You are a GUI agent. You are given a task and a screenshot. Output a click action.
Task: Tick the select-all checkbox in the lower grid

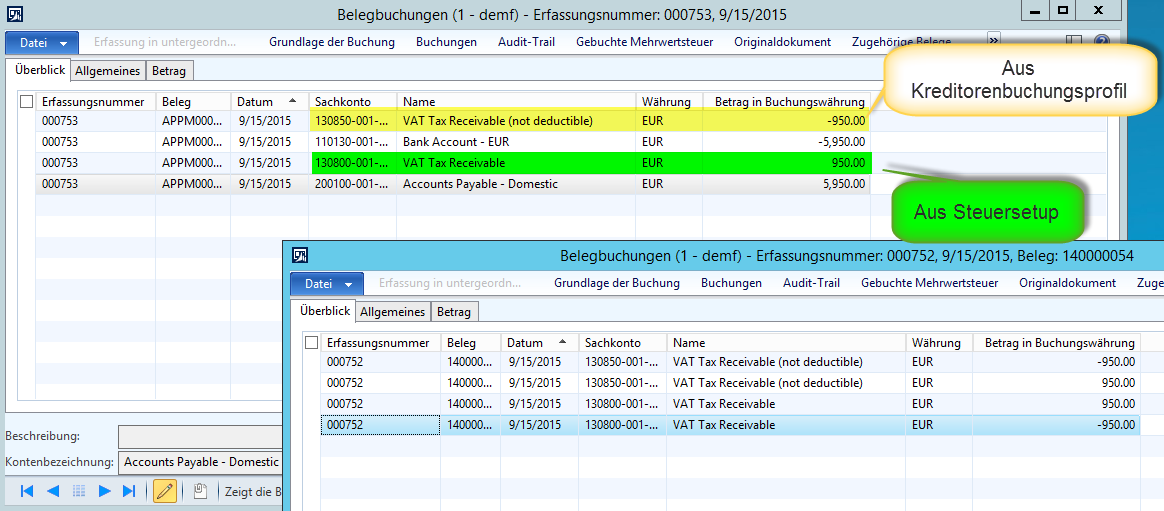(312, 343)
